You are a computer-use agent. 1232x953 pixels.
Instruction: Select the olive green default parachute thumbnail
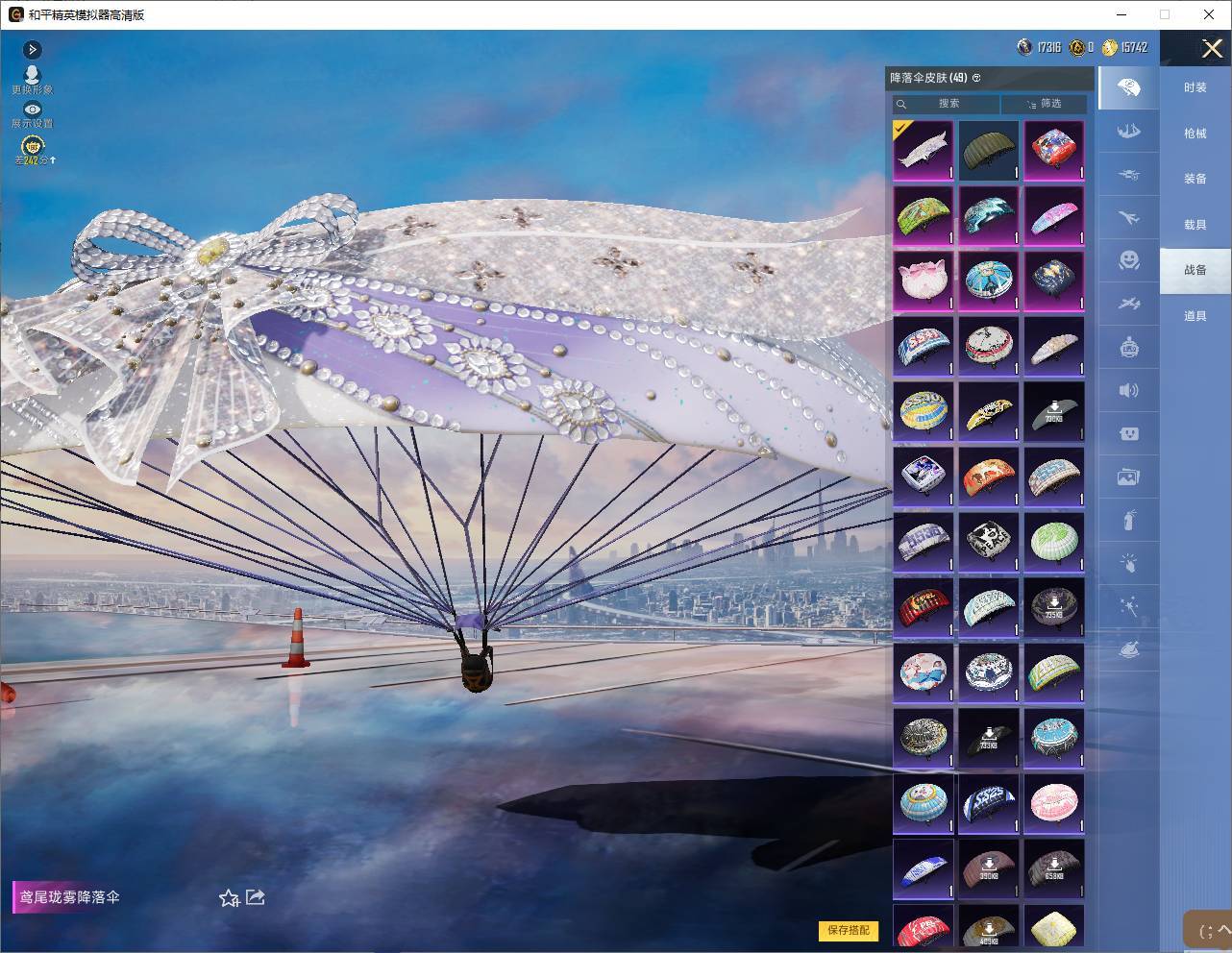coord(989,151)
